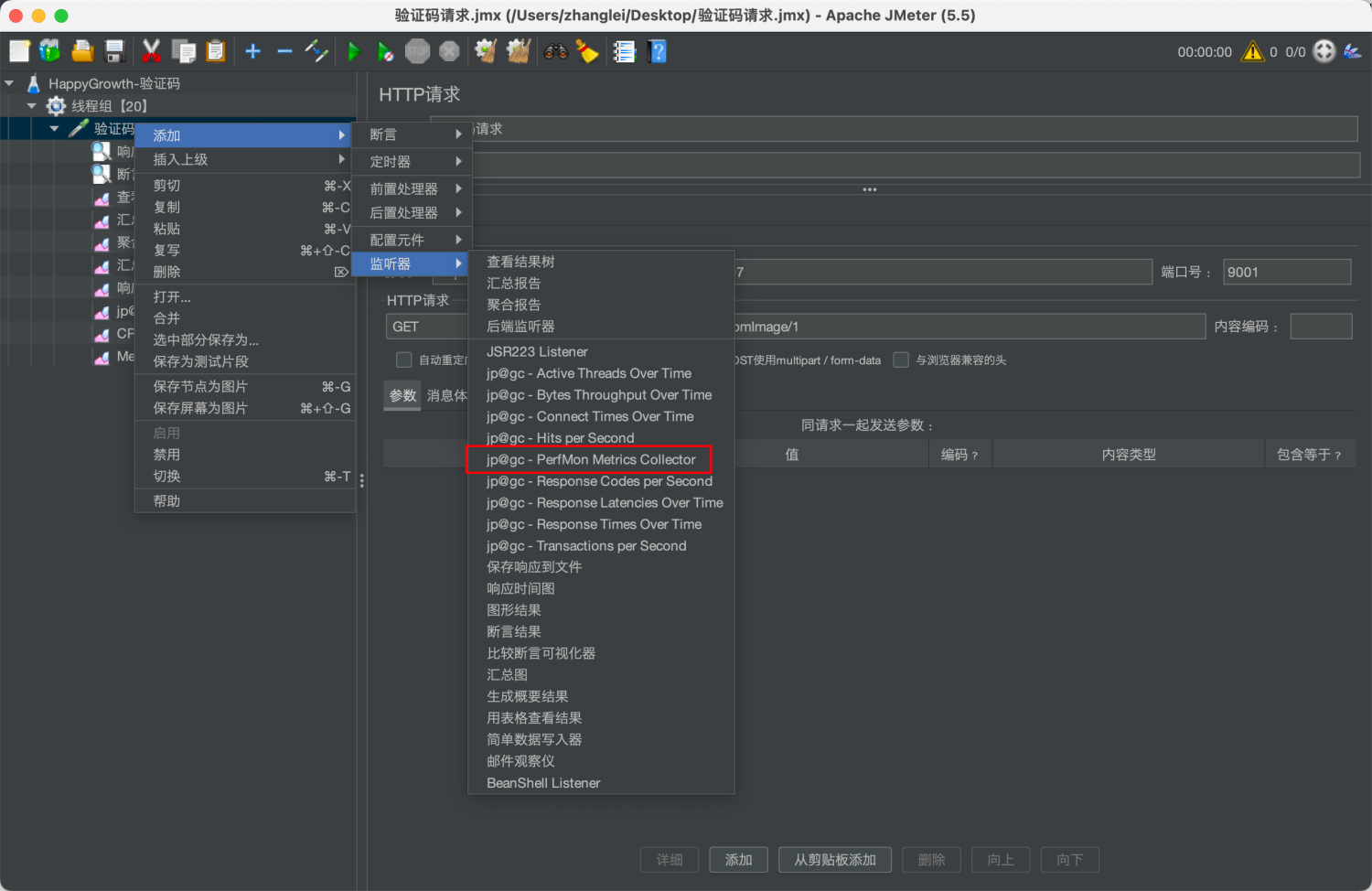This screenshot has height=891, width=1372.
Task: Collapse the 线程组【20】 tree node
Action: (32, 106)
